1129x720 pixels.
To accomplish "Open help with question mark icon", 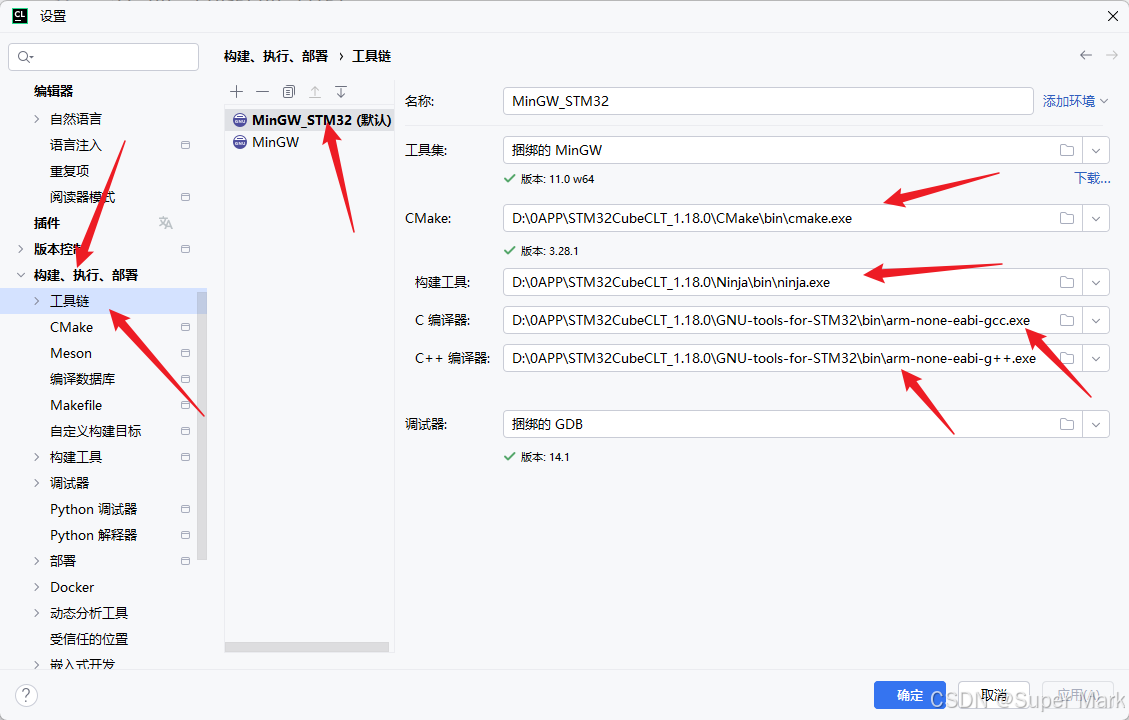I will [x=26, y=696].
